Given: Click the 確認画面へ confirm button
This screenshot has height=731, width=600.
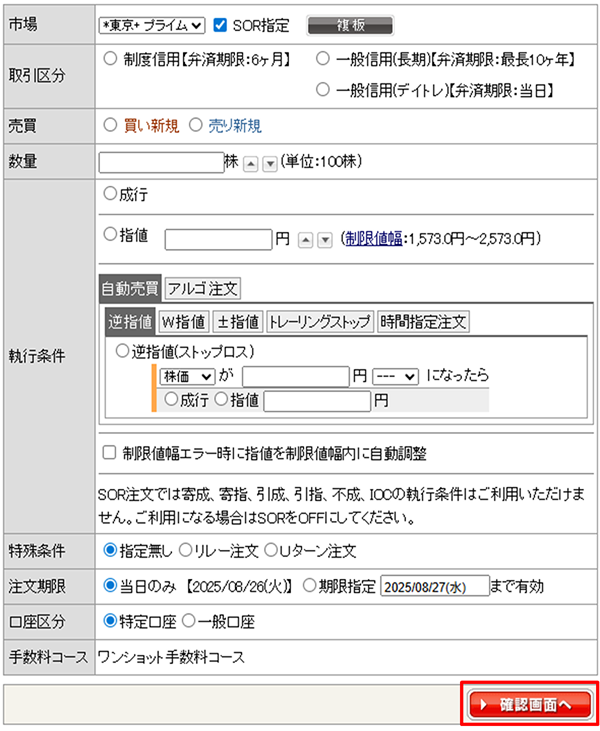Looking at the screenshot, I should [529, 705].
